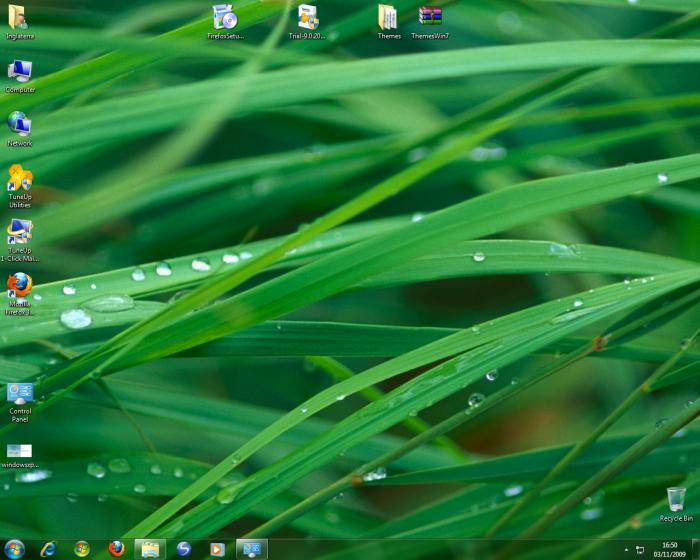700x560 pixels.
Task: Select the Mozilla Firefox desktop shortcut
Action: coord(20,287)
